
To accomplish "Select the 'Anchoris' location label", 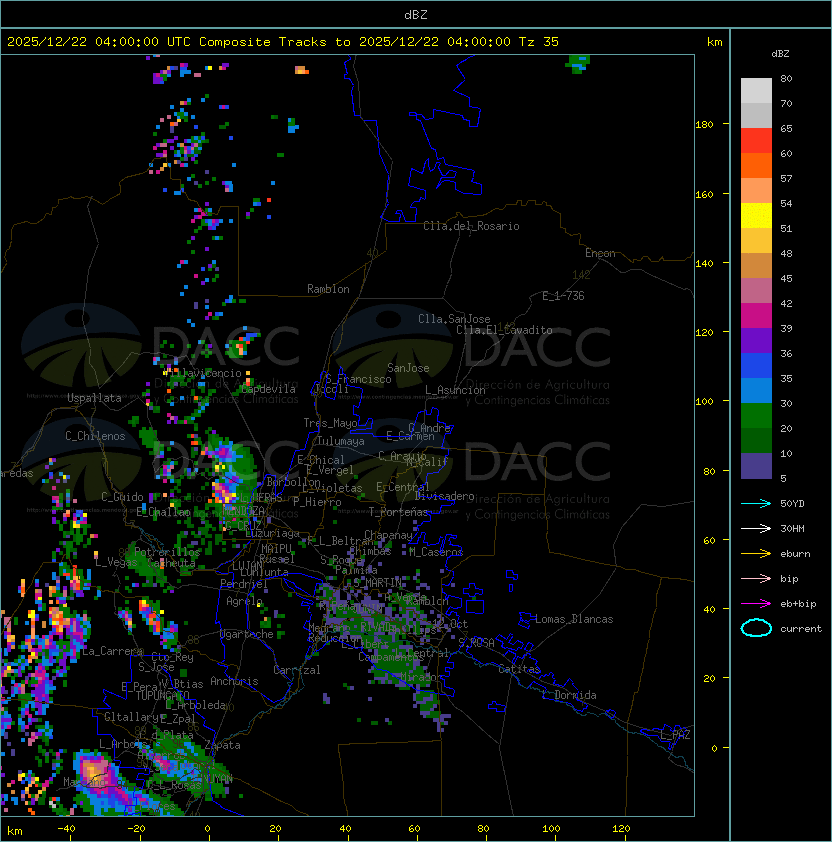I will (234, 681).
